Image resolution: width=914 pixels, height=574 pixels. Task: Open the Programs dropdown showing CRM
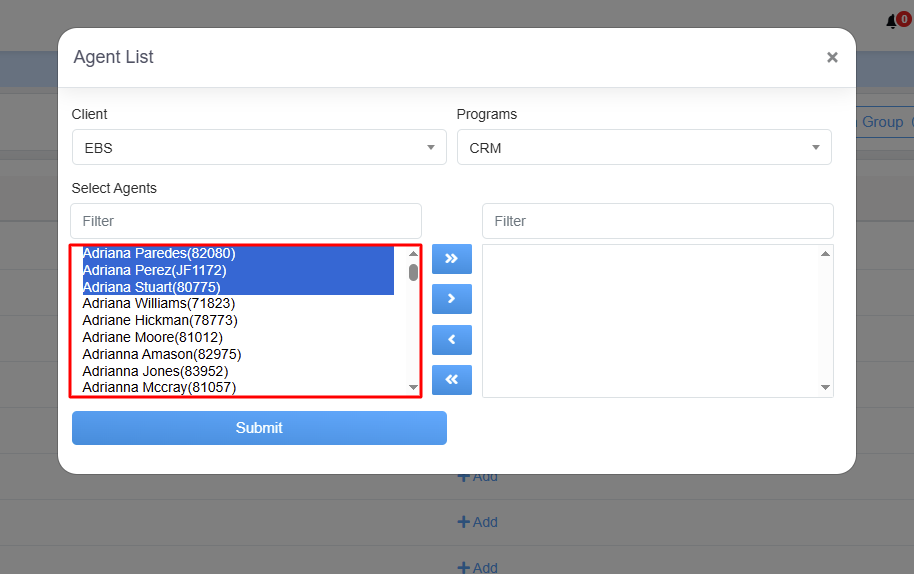[644, 148]
